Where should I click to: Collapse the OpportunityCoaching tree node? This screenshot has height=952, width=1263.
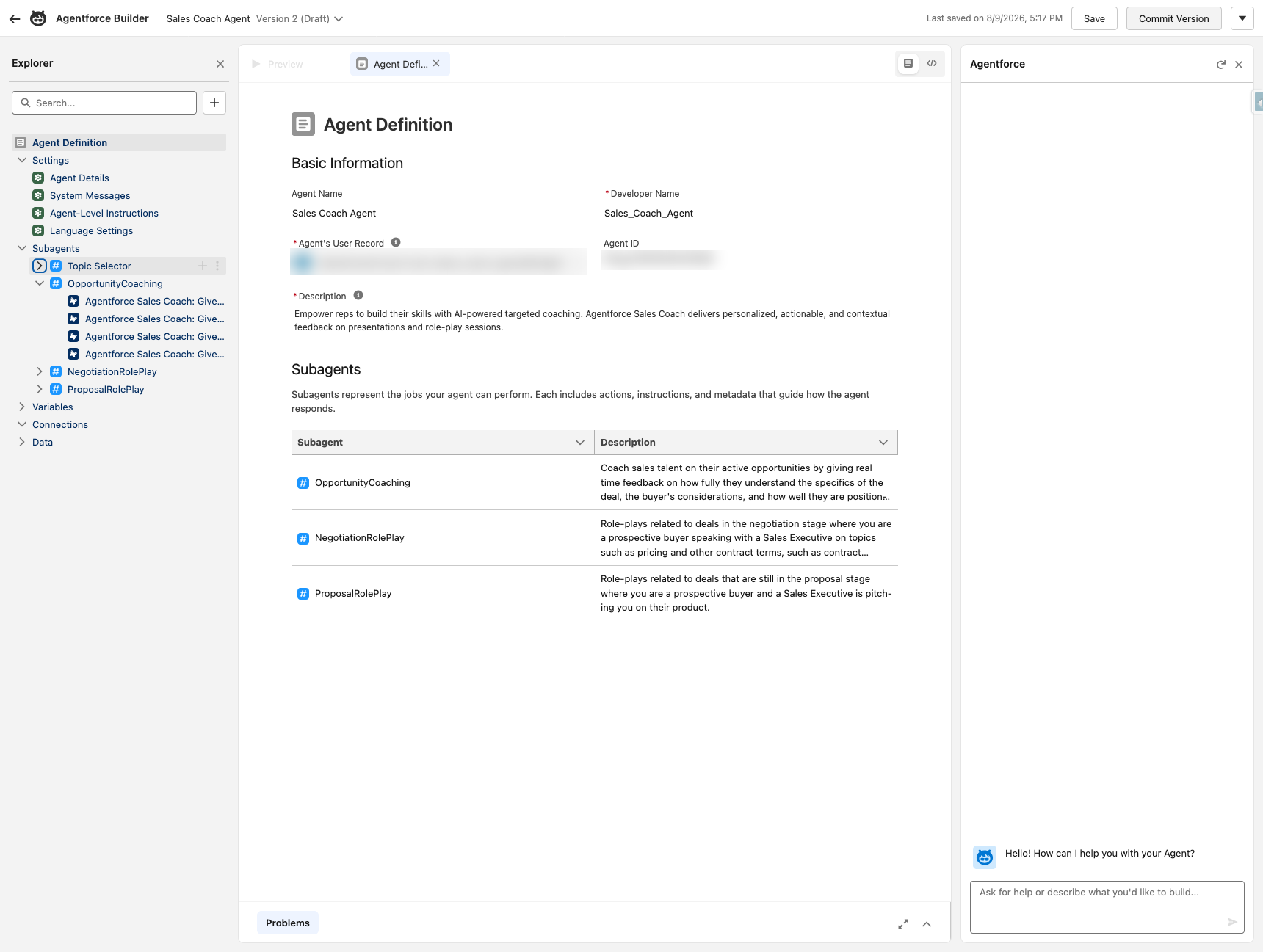(x=40, y=283)
